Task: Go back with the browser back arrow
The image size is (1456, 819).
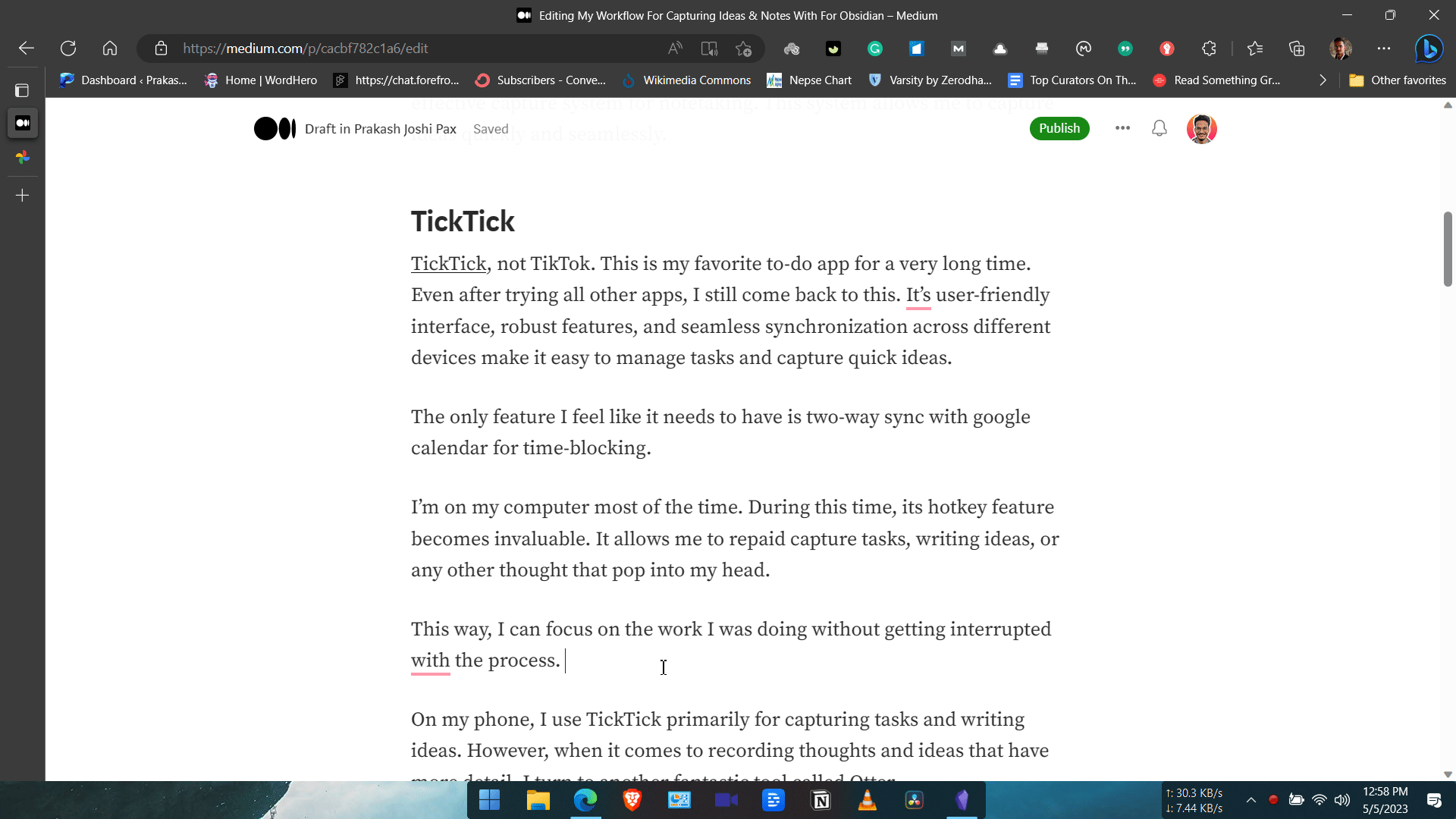Action: click(x=27, y=49)
